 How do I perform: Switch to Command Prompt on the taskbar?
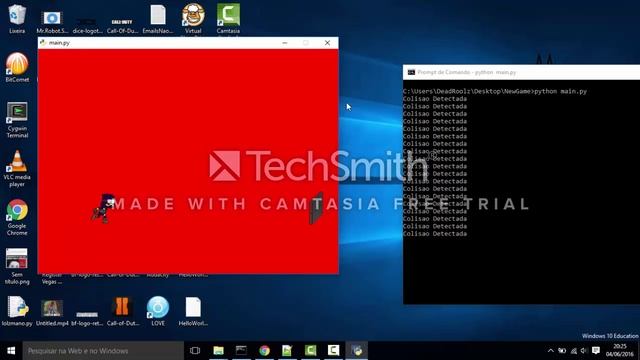[241, 351]
